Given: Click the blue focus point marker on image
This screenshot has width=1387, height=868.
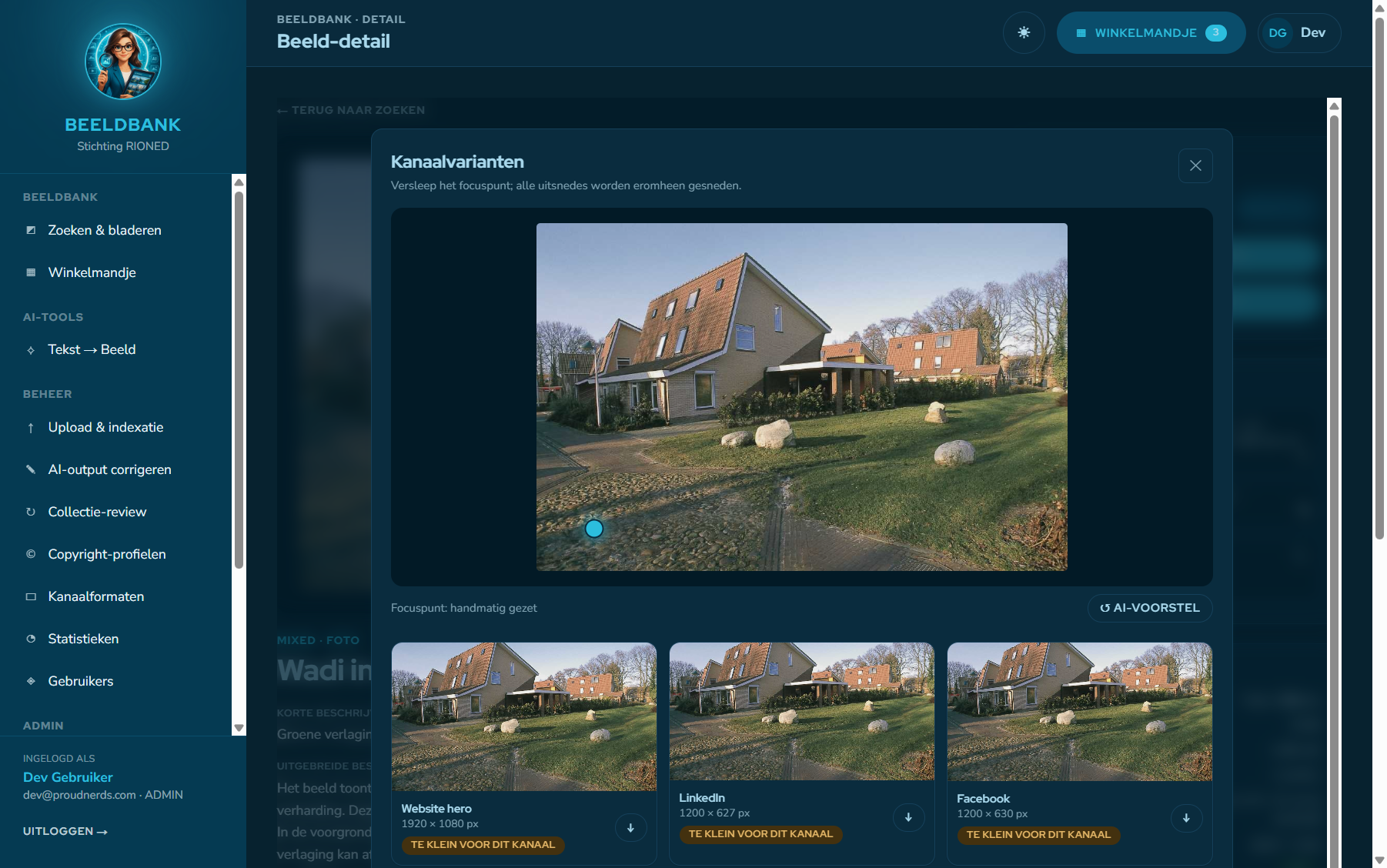Looking at the screenshot, I should click(594, 529).
